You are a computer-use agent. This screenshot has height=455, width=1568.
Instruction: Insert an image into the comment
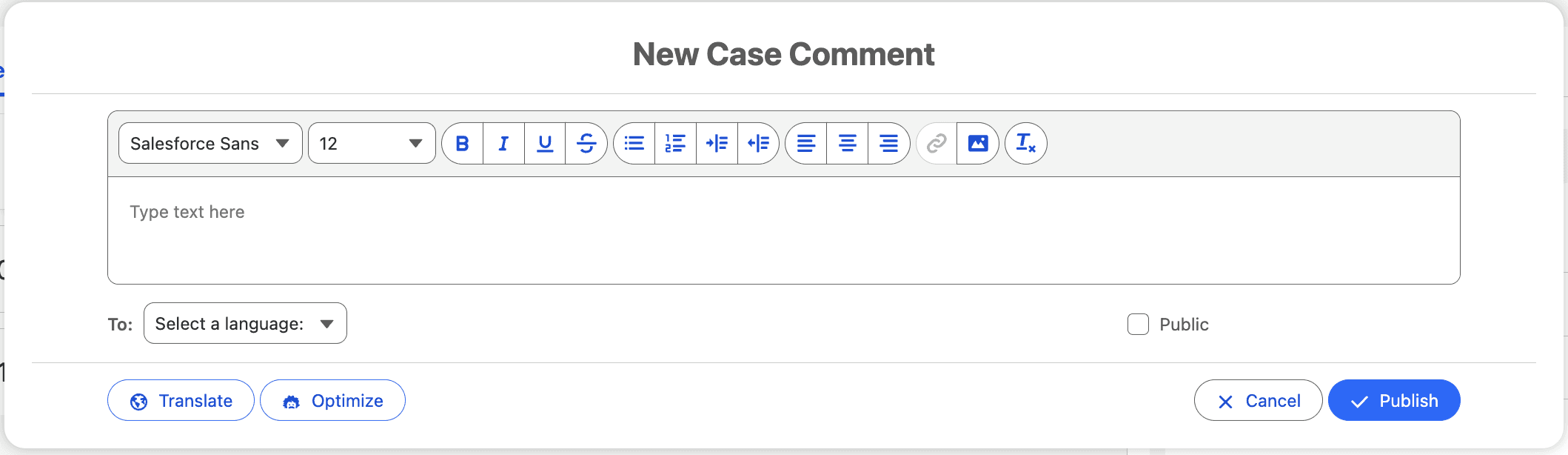click(978, 143)
